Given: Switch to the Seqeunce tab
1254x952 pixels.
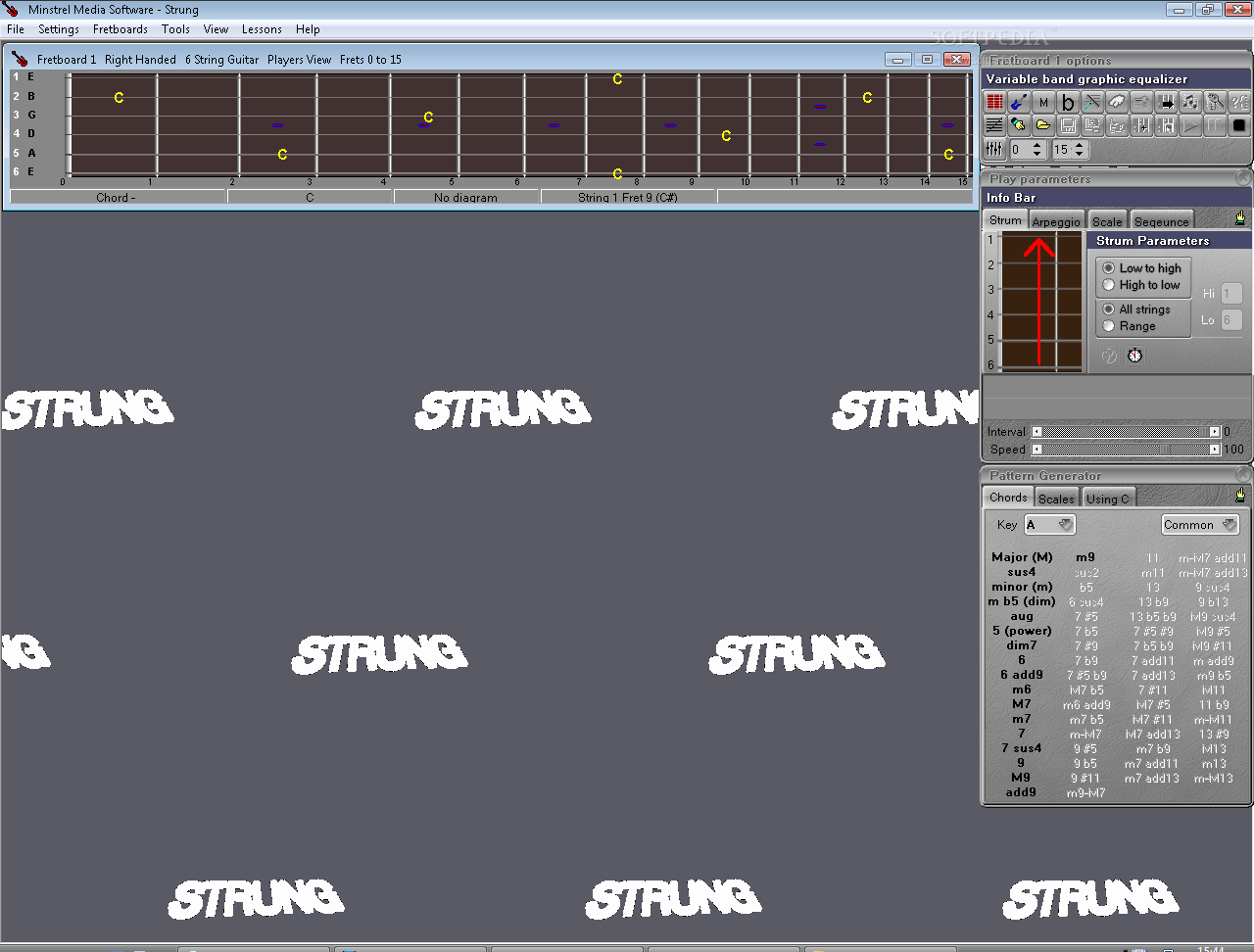Looking at the screenshot, I should point(1162,221).
